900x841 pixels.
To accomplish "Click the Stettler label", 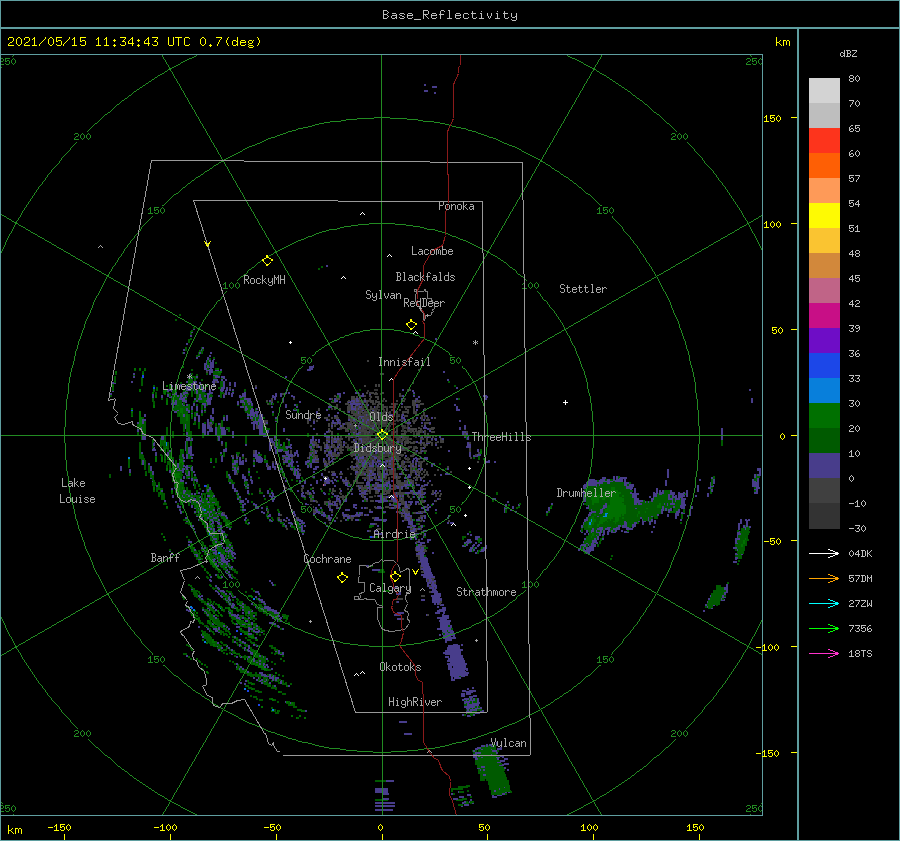I will tap(583, 289).
